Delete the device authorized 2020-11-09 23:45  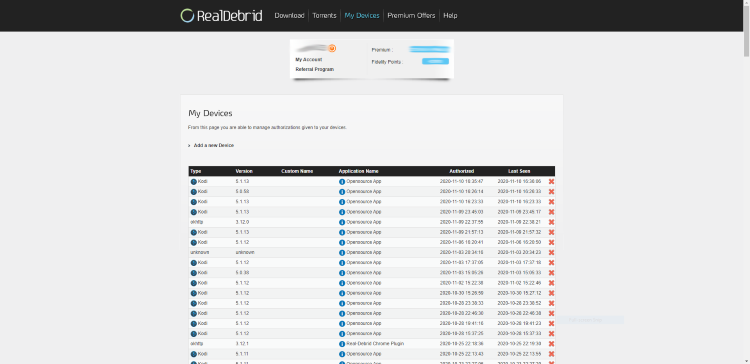tap(551, 212)
